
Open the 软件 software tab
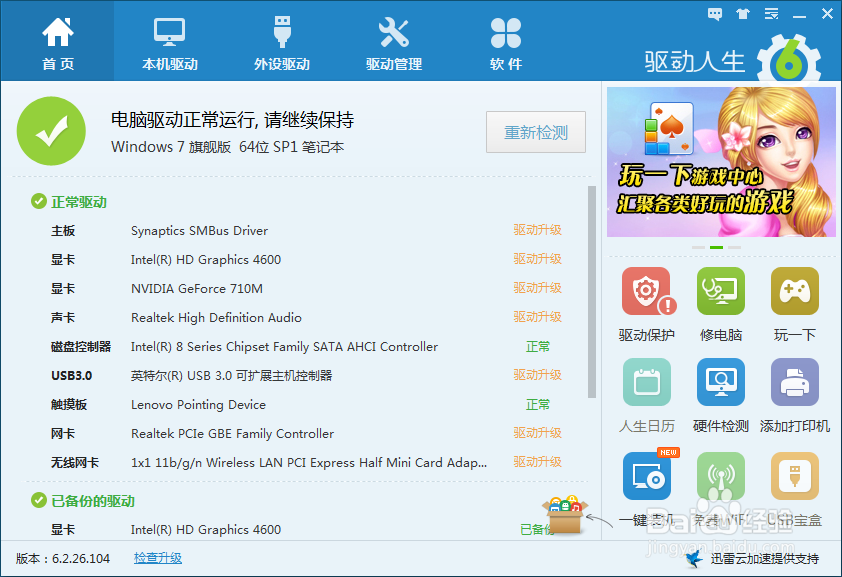tap(506, 45)
